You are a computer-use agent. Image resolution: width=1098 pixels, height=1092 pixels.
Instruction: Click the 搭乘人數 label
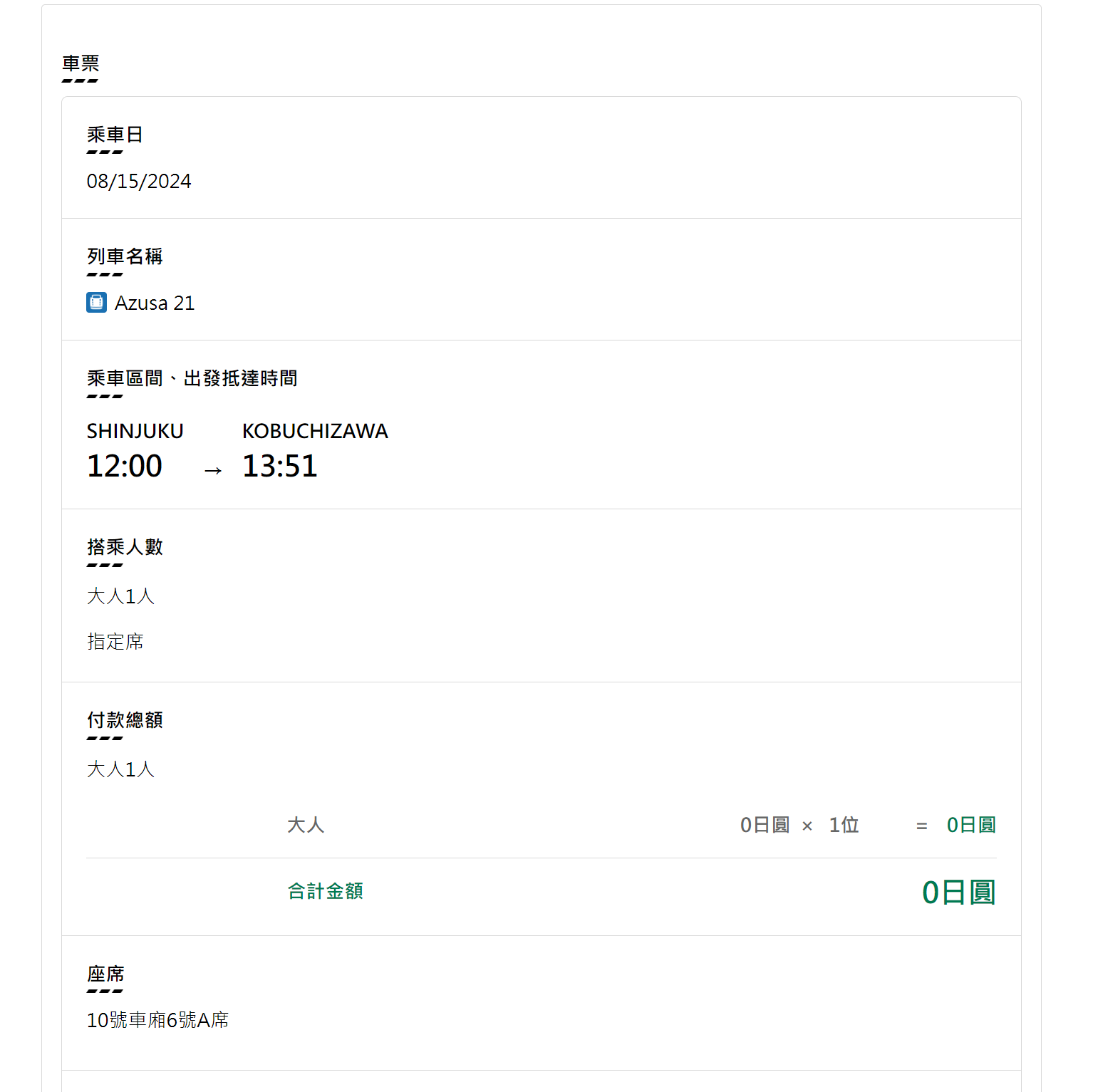pos(125,547)
